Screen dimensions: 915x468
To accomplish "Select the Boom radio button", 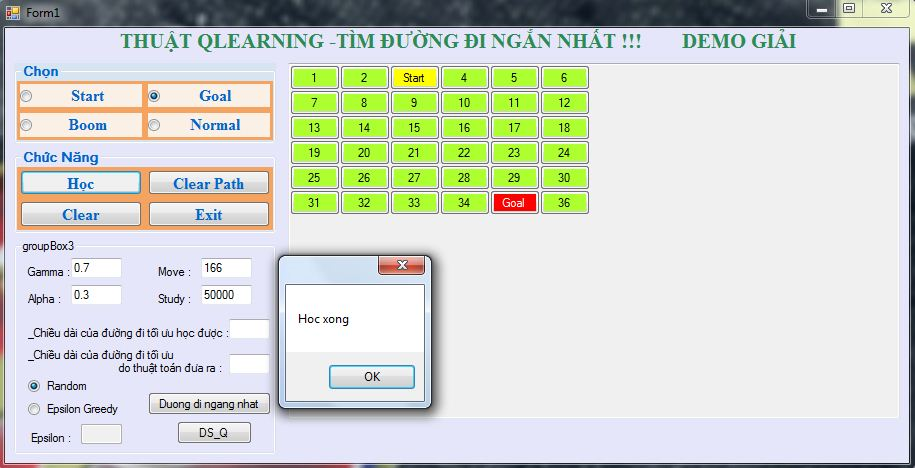I will 81,125.
